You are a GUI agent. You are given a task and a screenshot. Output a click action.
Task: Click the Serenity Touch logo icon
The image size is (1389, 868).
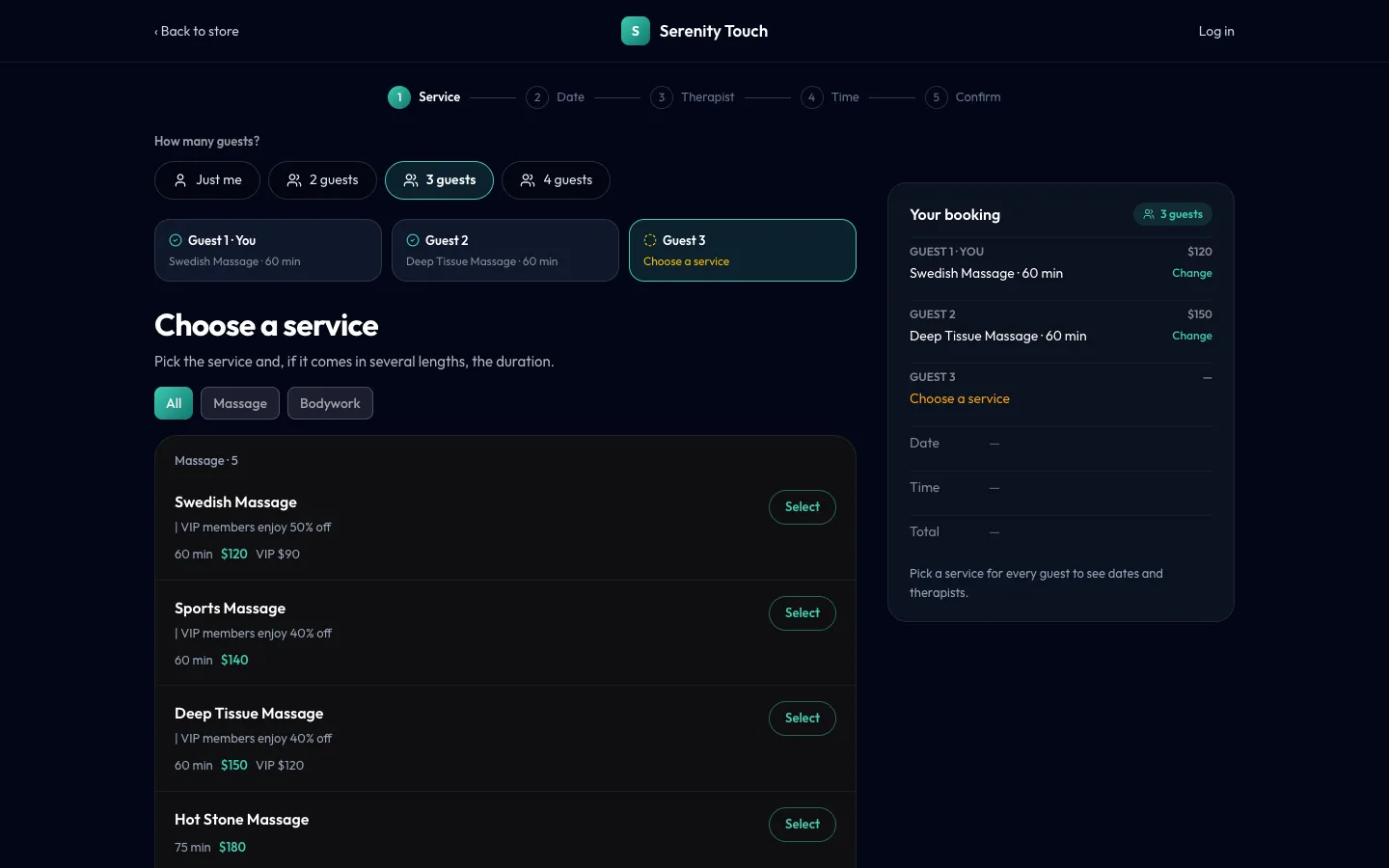[635, 31]
